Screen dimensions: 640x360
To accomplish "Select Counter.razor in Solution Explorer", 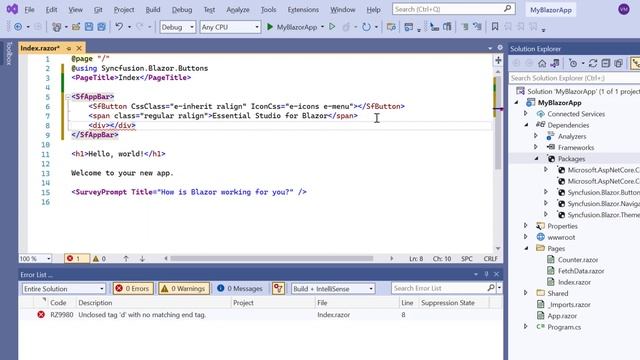I will (x=578, y=260).
